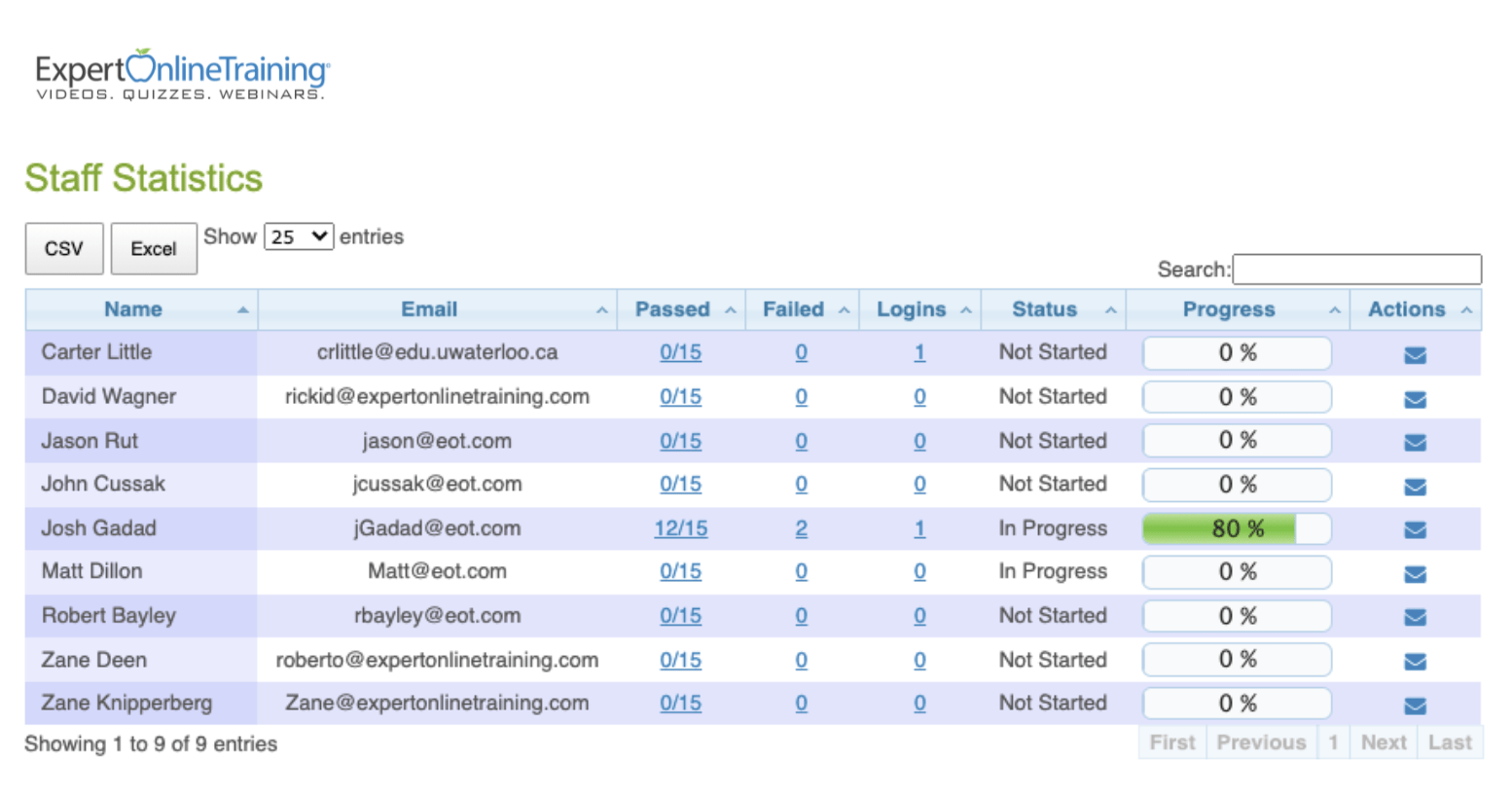Open Jason Rut's 0/15 passed link
Screen dimensions: 1512x796
(680, 441)
